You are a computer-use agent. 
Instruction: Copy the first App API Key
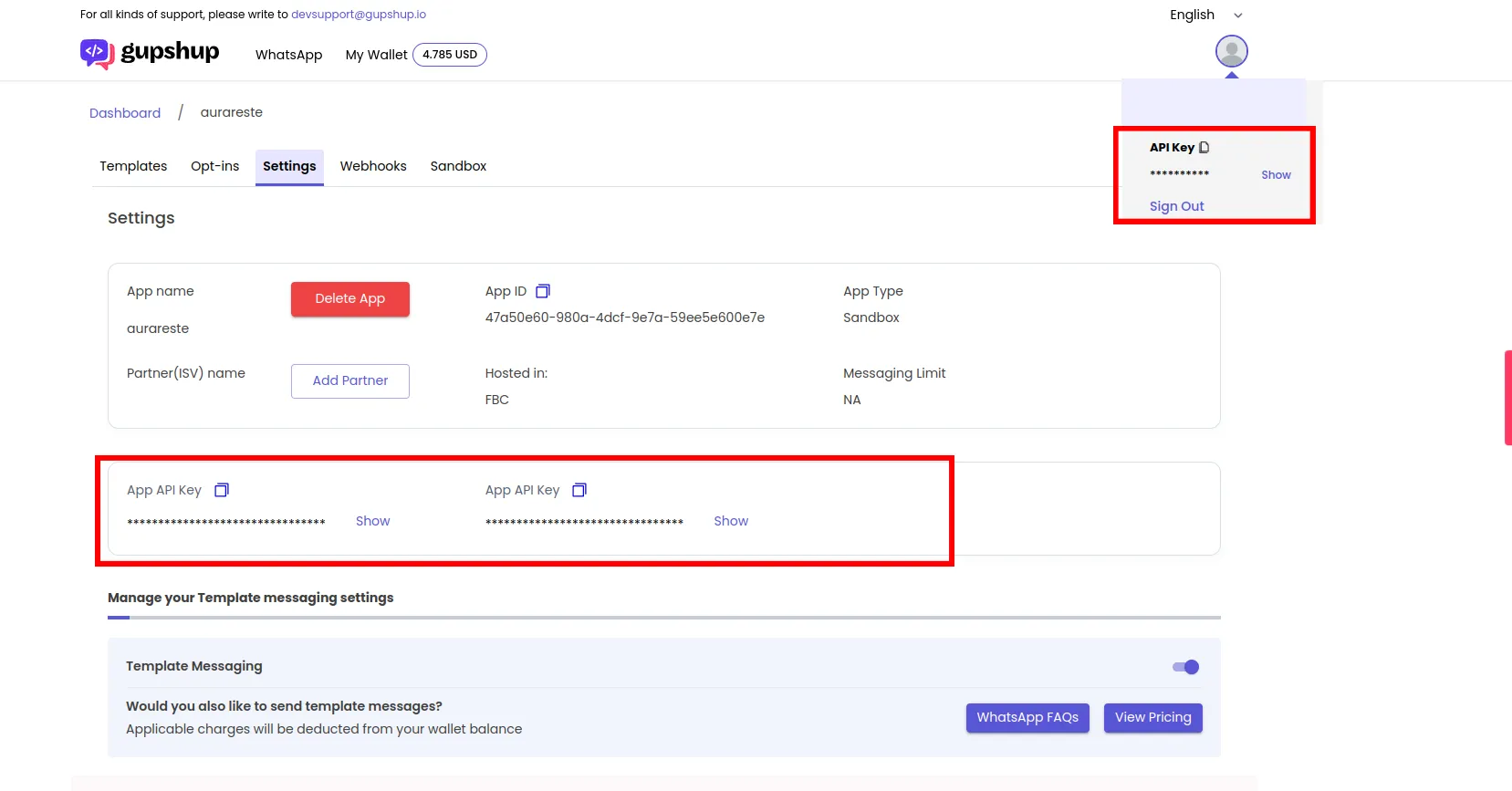coord(222,490)
